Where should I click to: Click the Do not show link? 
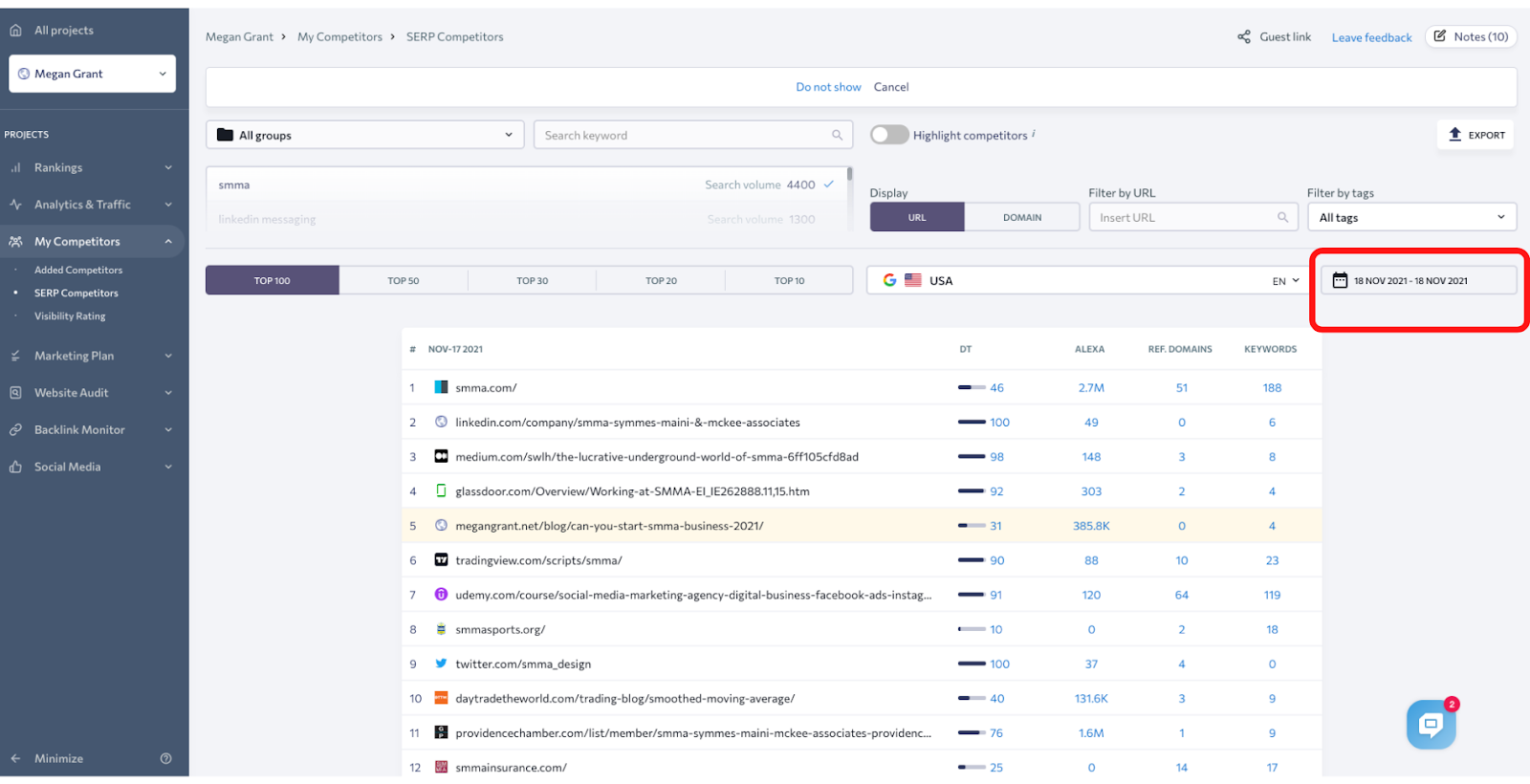tap(828, 87)
